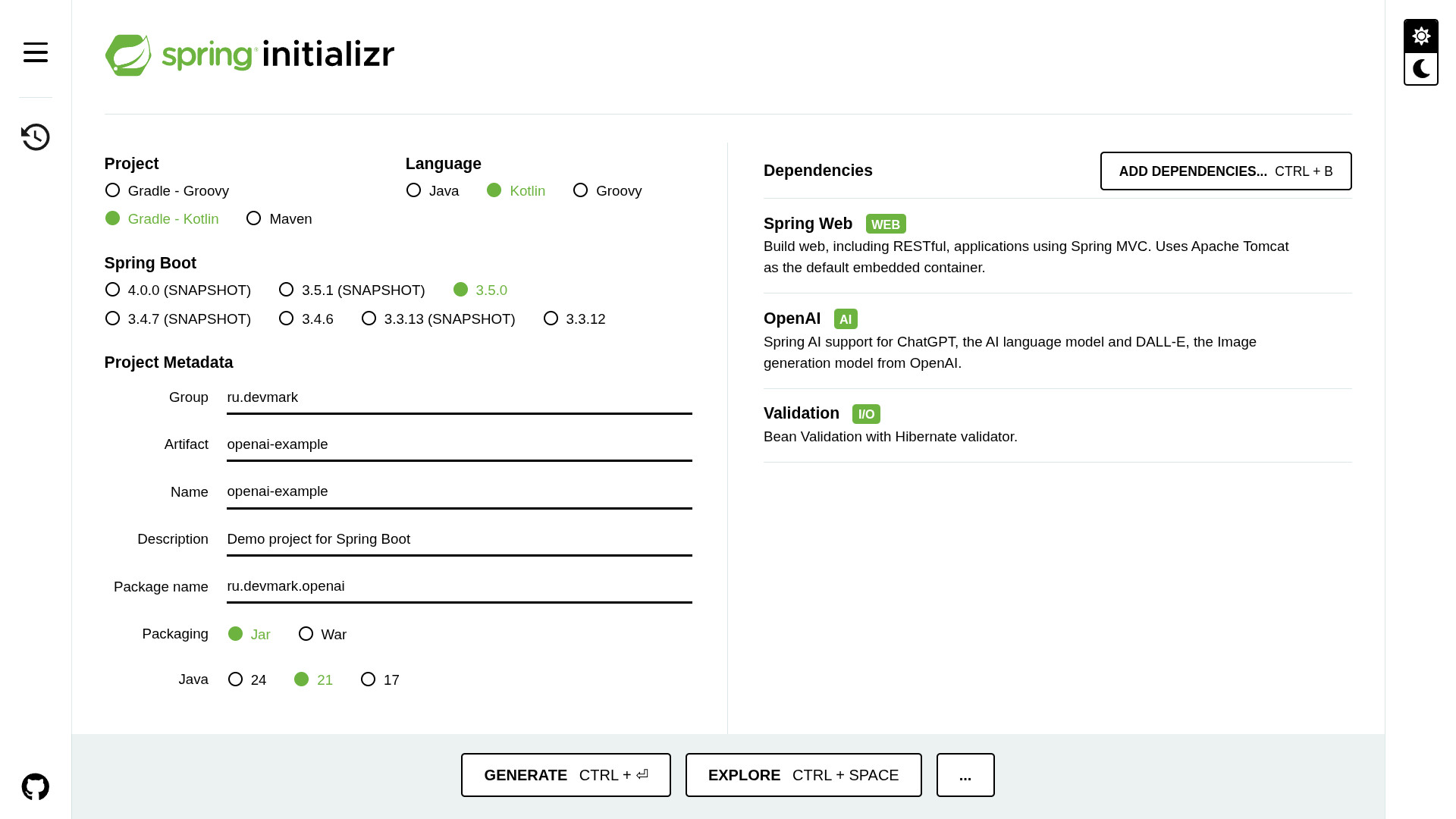This screenshot has width=1456, height=819.
Task: Select Spring Boot 3.4.6
Action: (x=306, y=319)
